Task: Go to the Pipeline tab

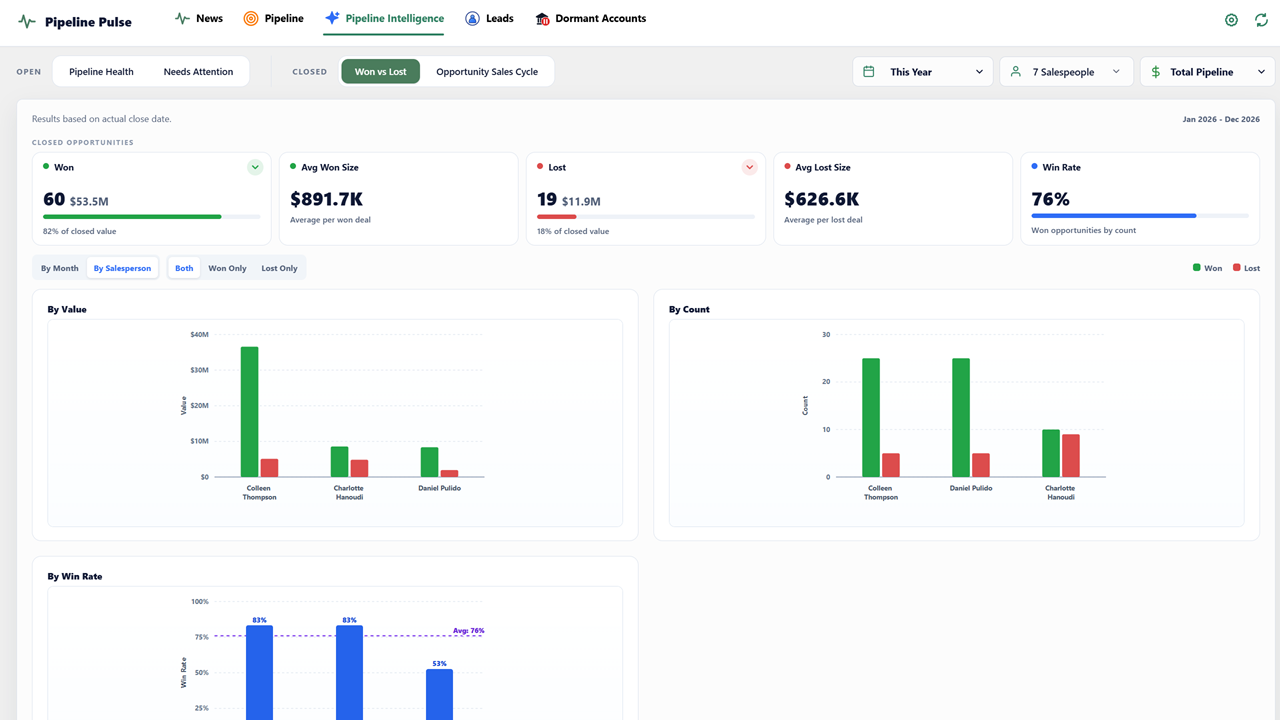Action: point(273,18)
